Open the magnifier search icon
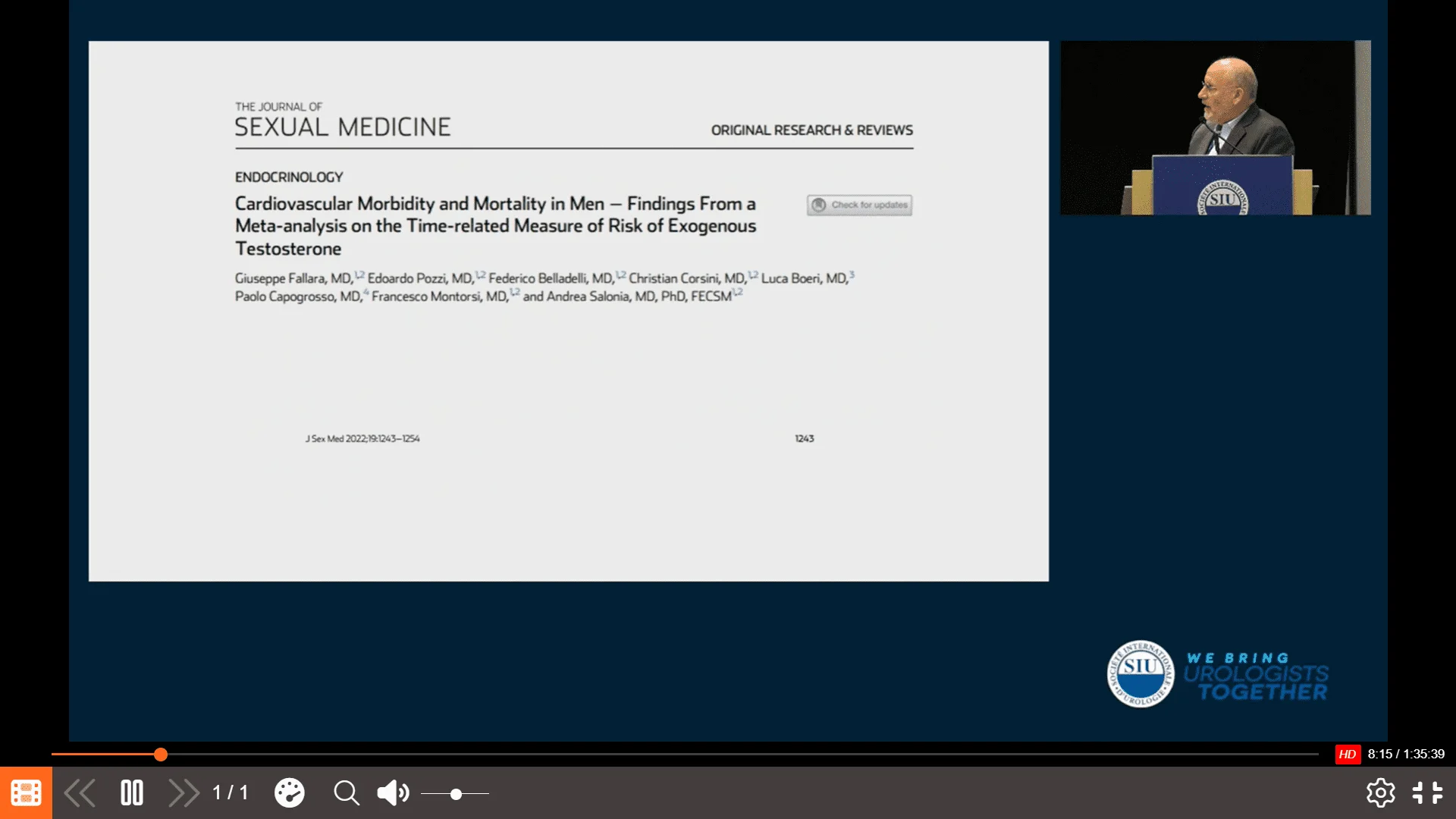Image resolution: width=1456 pixels, height=819 pixels. (347, 793)
